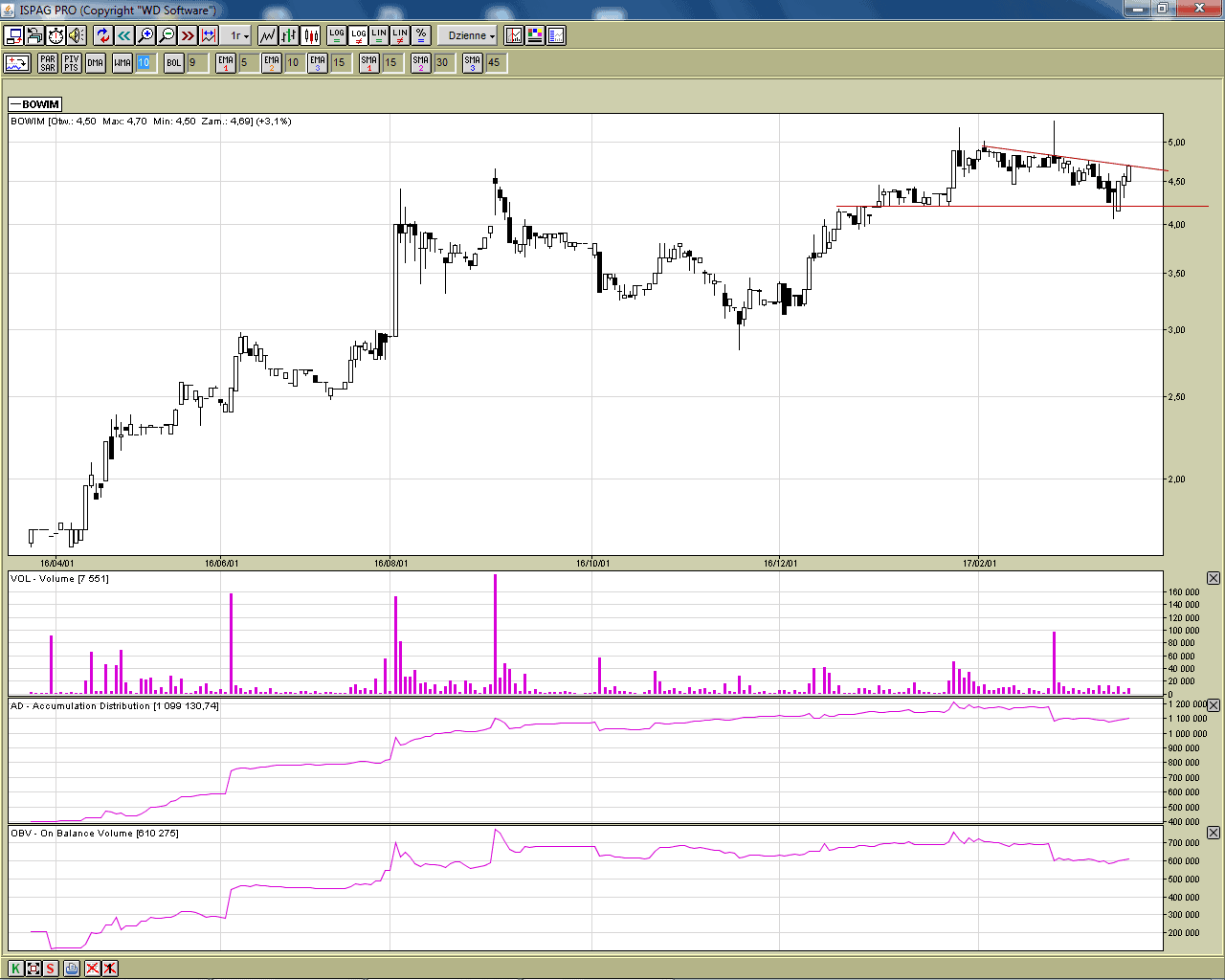
Task: Close the OBV On Balance Volume panel
Action: [x=1213, y=833]
